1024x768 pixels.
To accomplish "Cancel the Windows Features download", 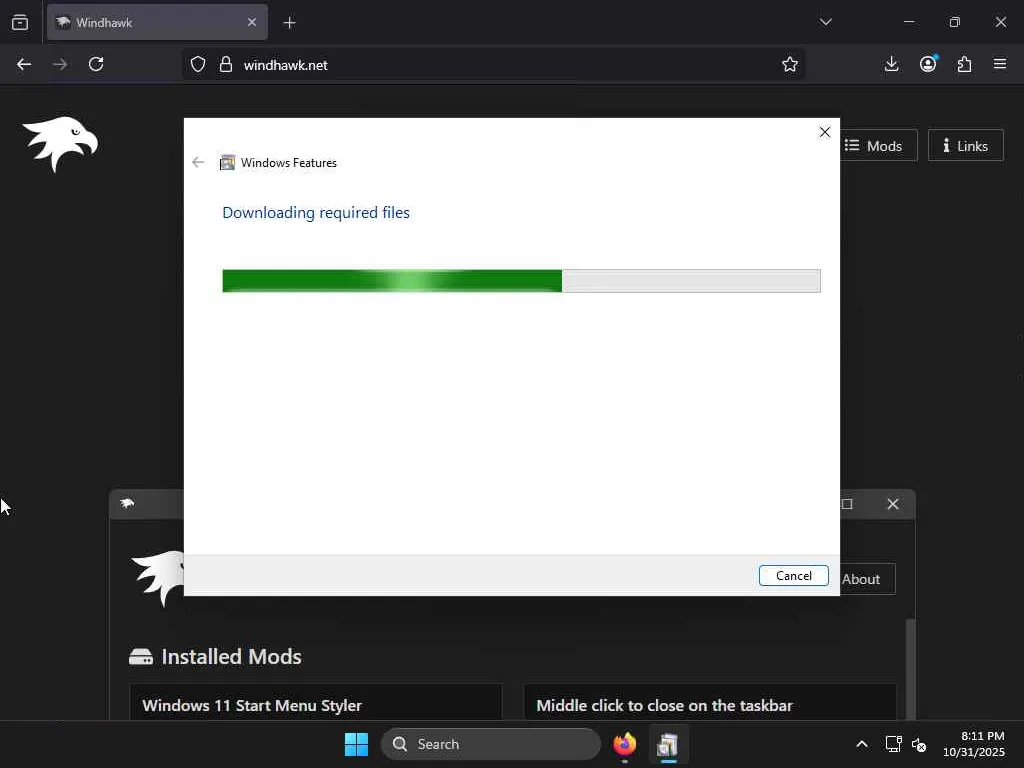I will 793,575.
